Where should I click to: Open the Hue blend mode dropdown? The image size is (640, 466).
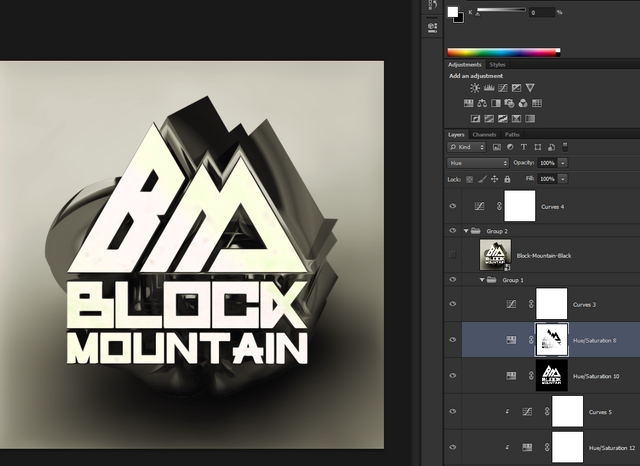(x=478, y=163)
